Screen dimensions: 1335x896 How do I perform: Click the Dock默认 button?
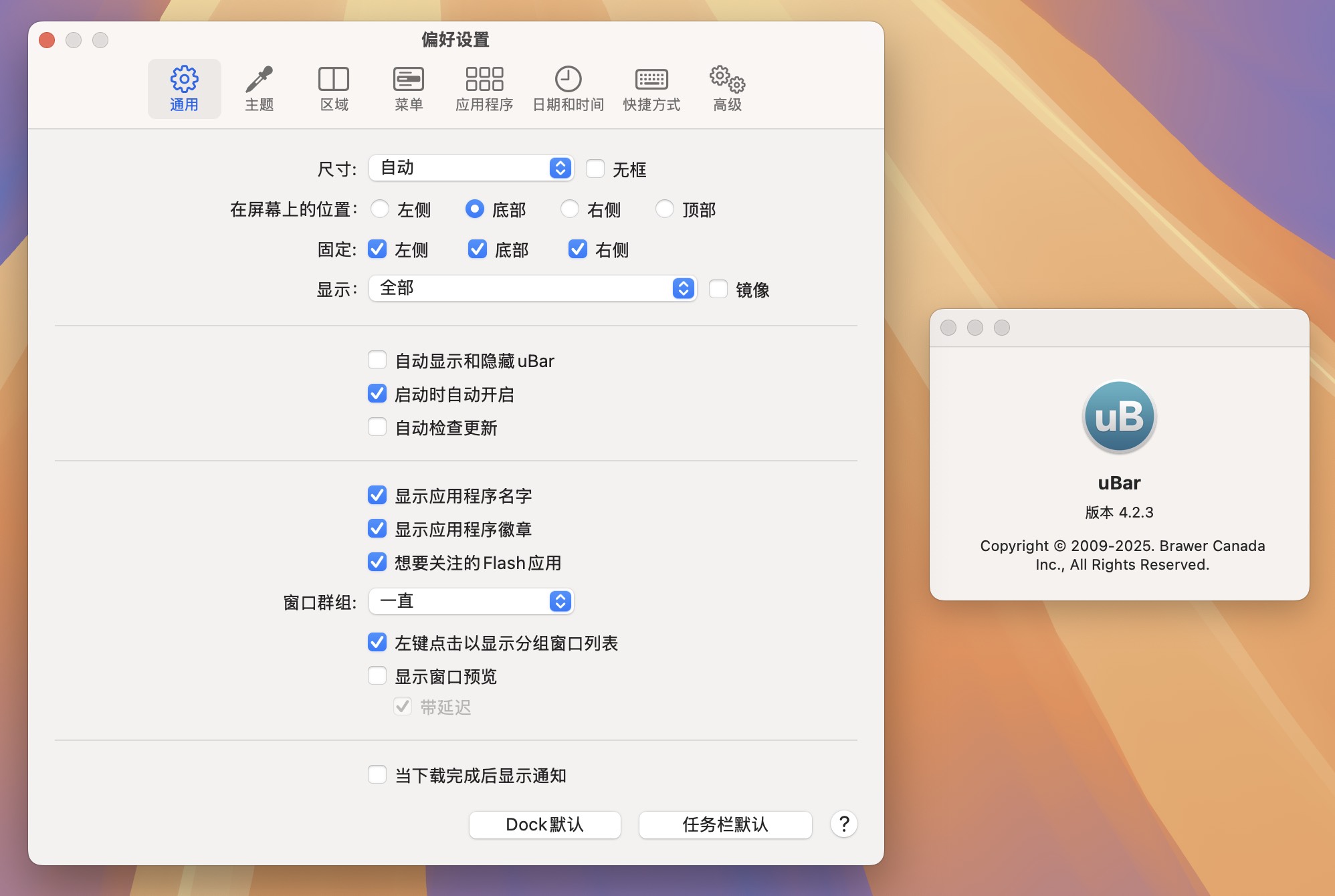coord(544,824)
